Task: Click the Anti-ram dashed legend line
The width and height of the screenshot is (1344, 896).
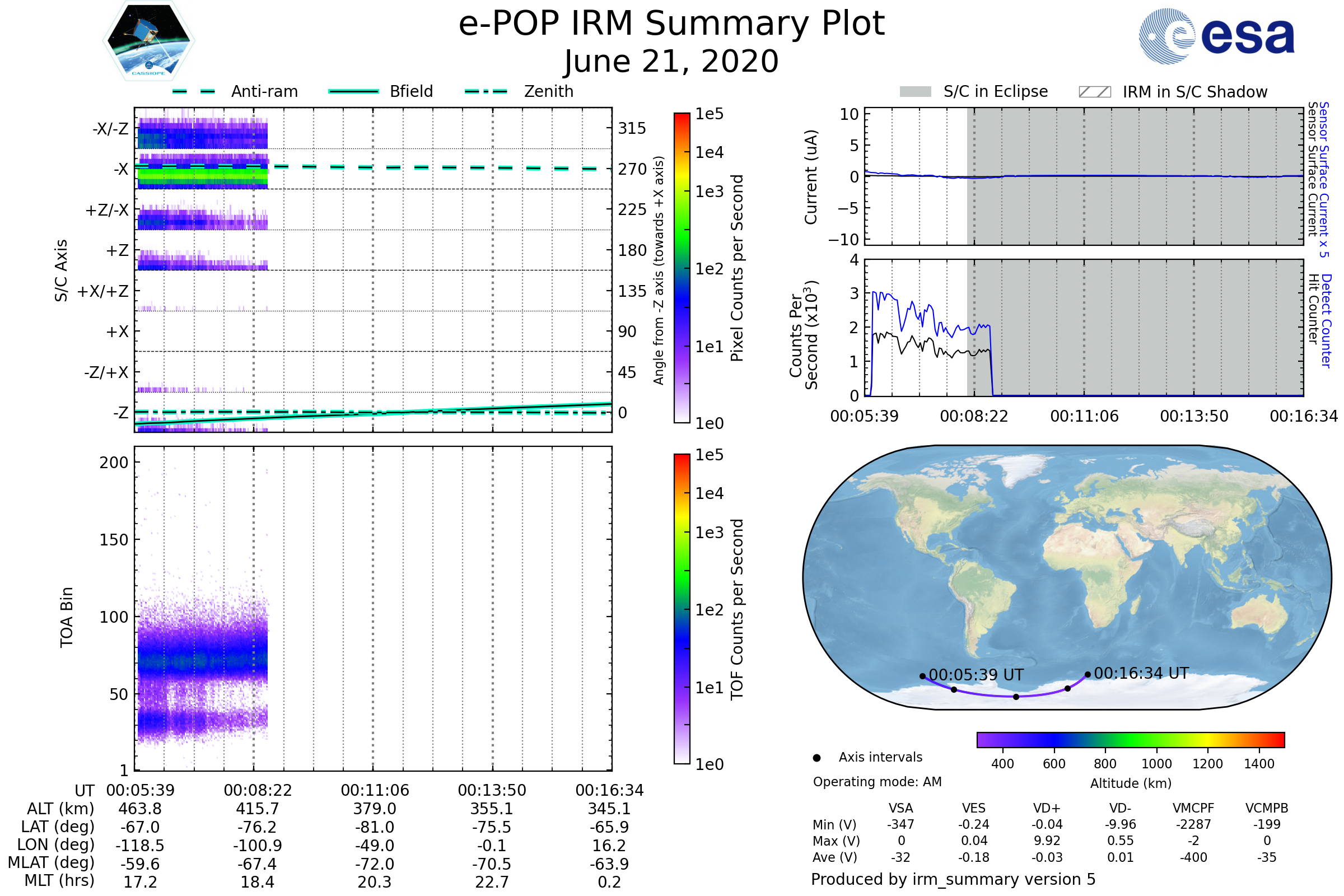Action: click(x=194, y=91)
